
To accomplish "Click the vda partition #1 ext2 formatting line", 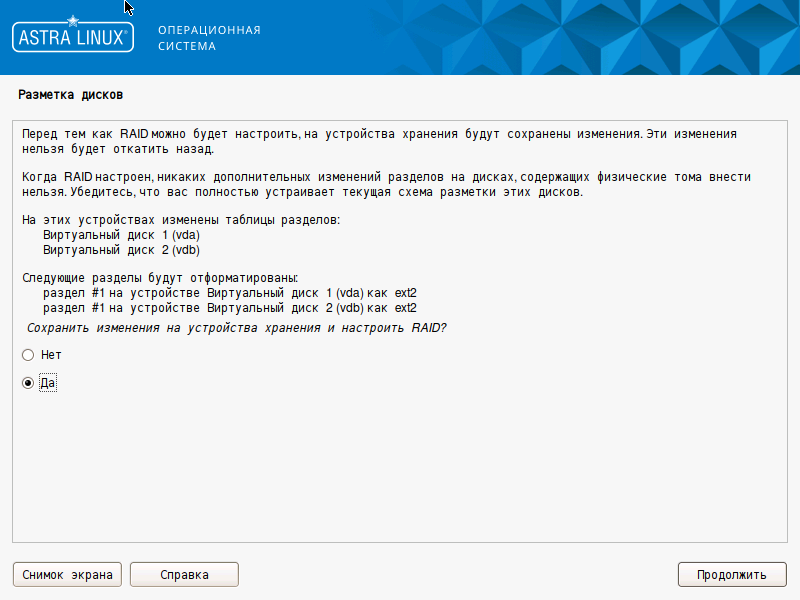I will (x=229, y=293).
